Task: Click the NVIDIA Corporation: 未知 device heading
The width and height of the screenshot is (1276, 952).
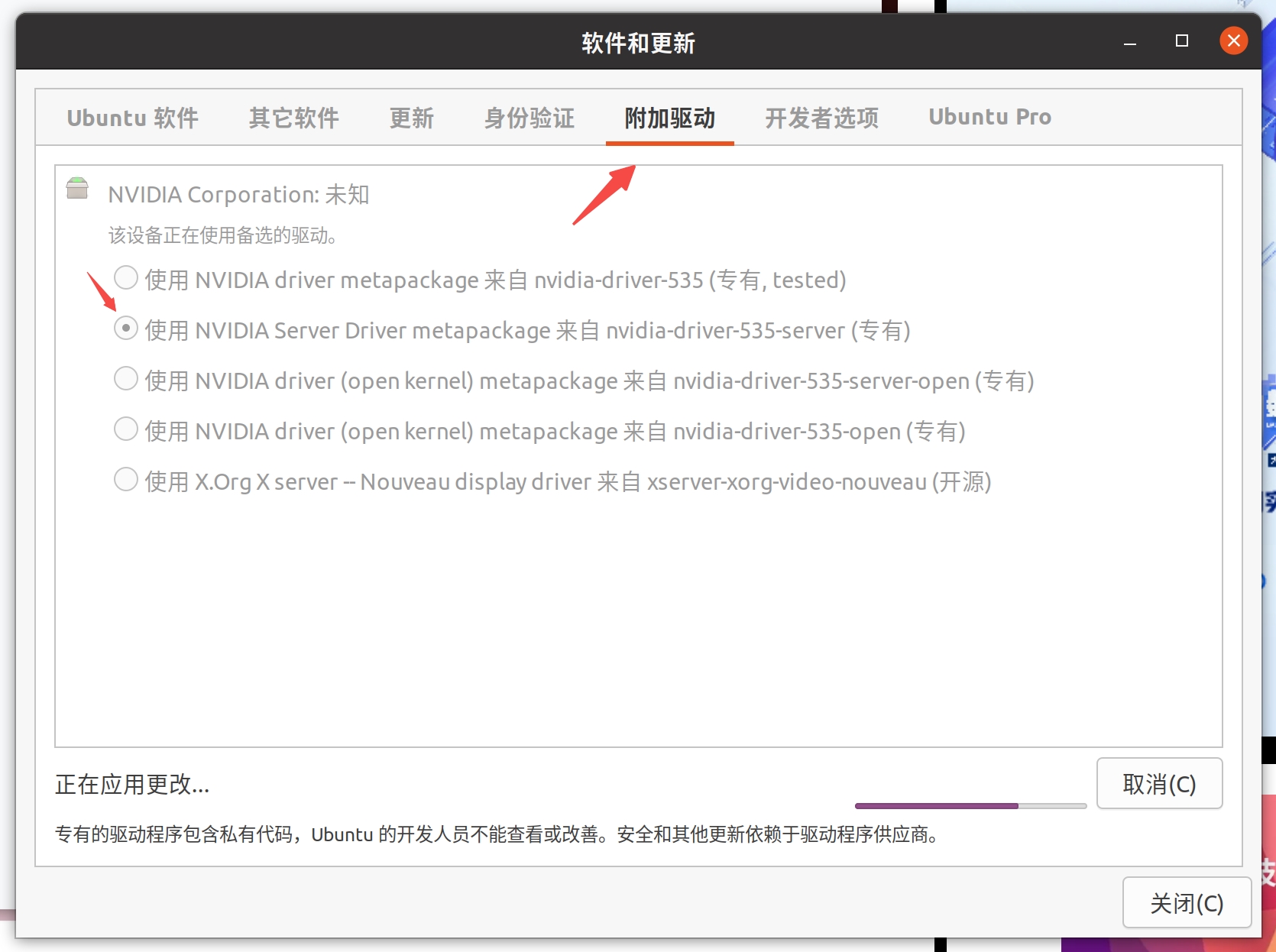Action: coord(238,195)
